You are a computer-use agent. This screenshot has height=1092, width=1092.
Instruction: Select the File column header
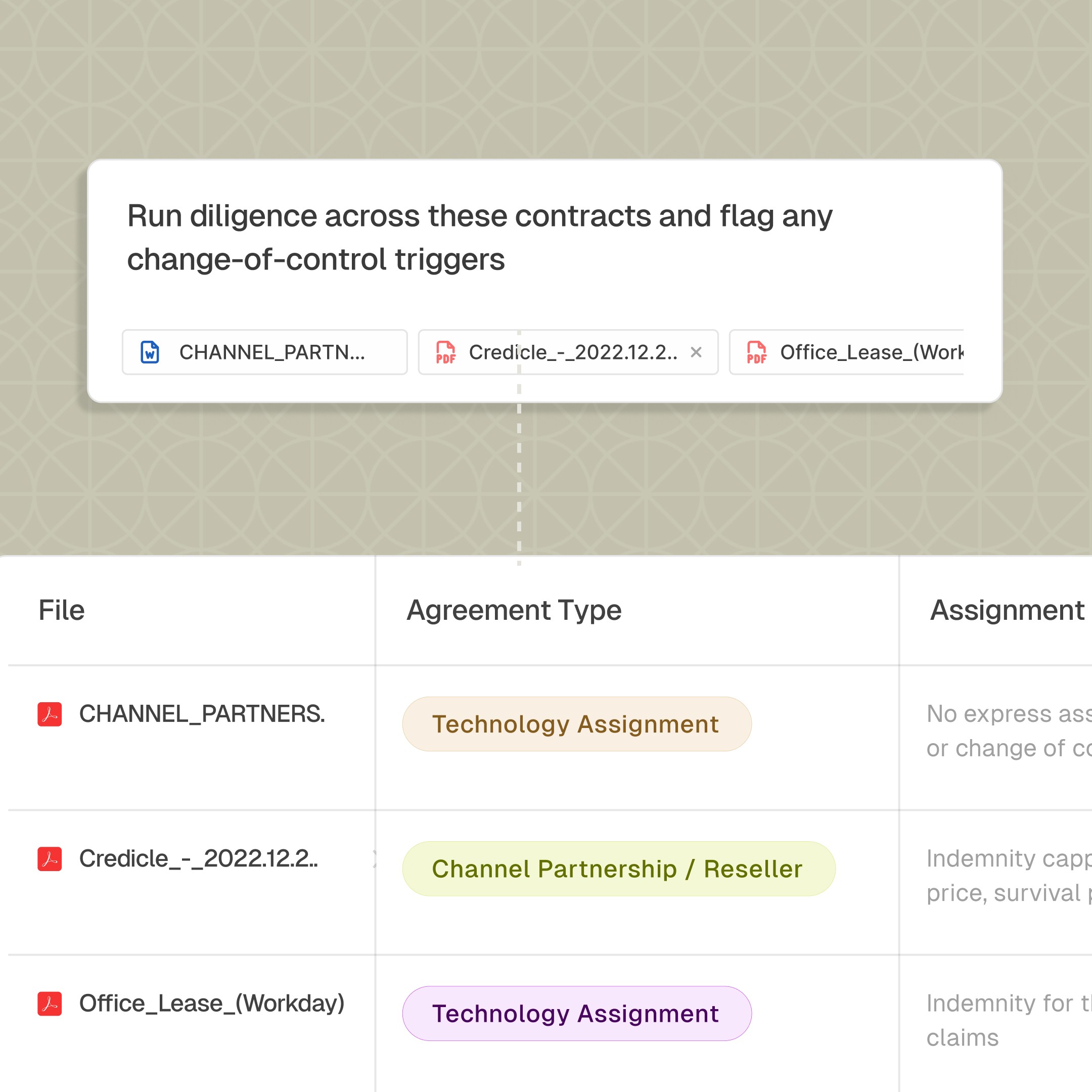click(62, 610)
